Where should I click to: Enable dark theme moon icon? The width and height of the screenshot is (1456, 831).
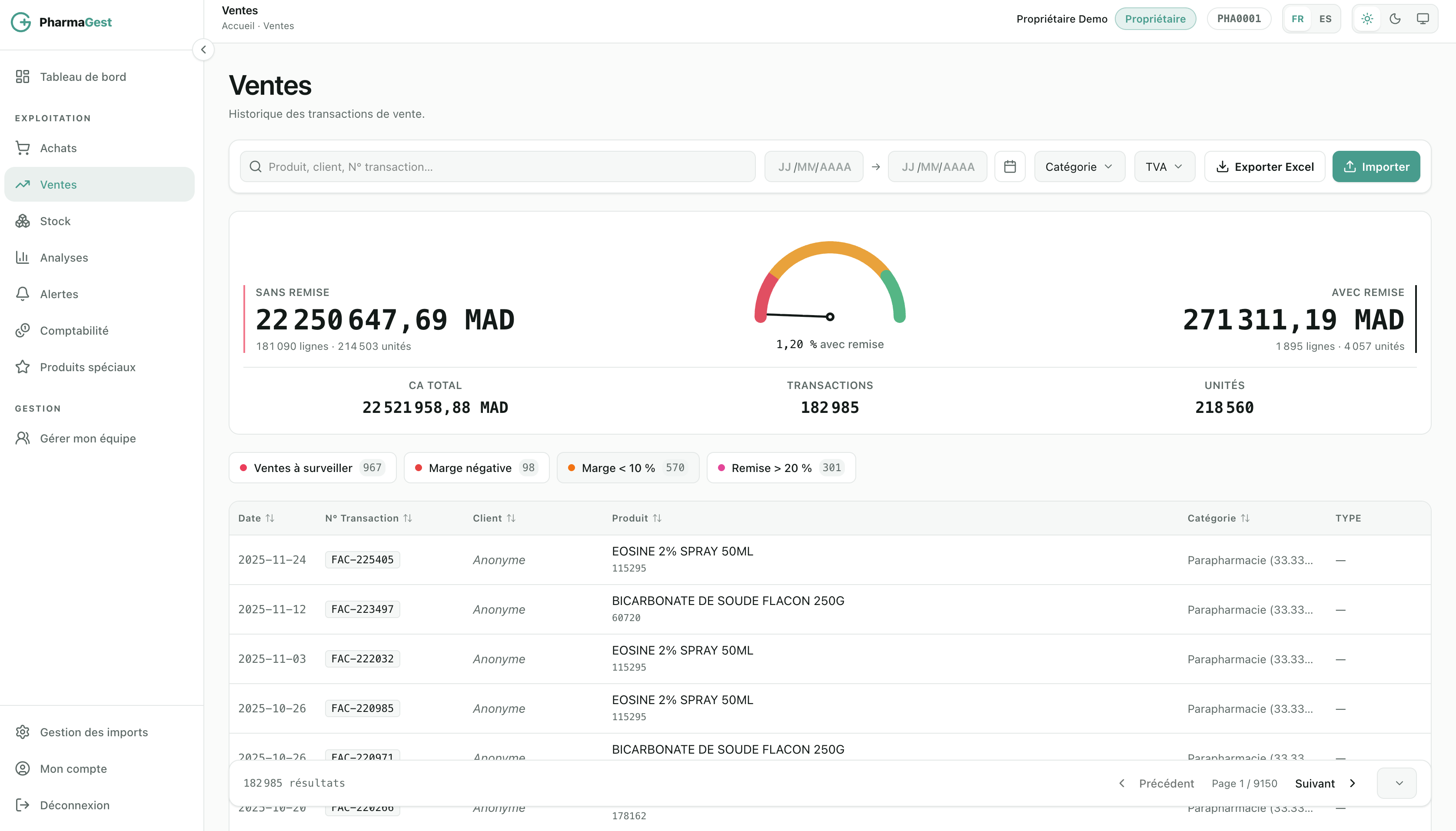click(1395, 19)
